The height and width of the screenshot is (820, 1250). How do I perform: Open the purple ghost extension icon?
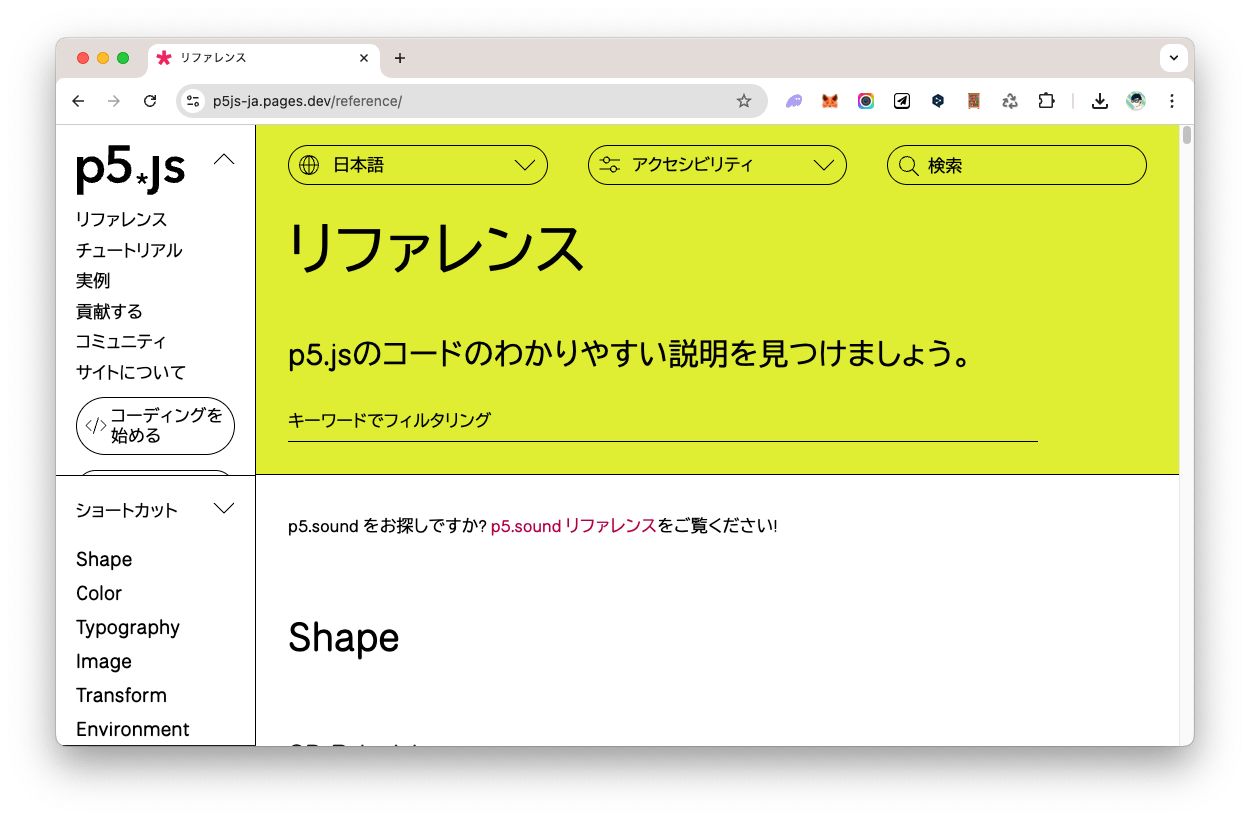pyautogui.click(x=794, y=101)
